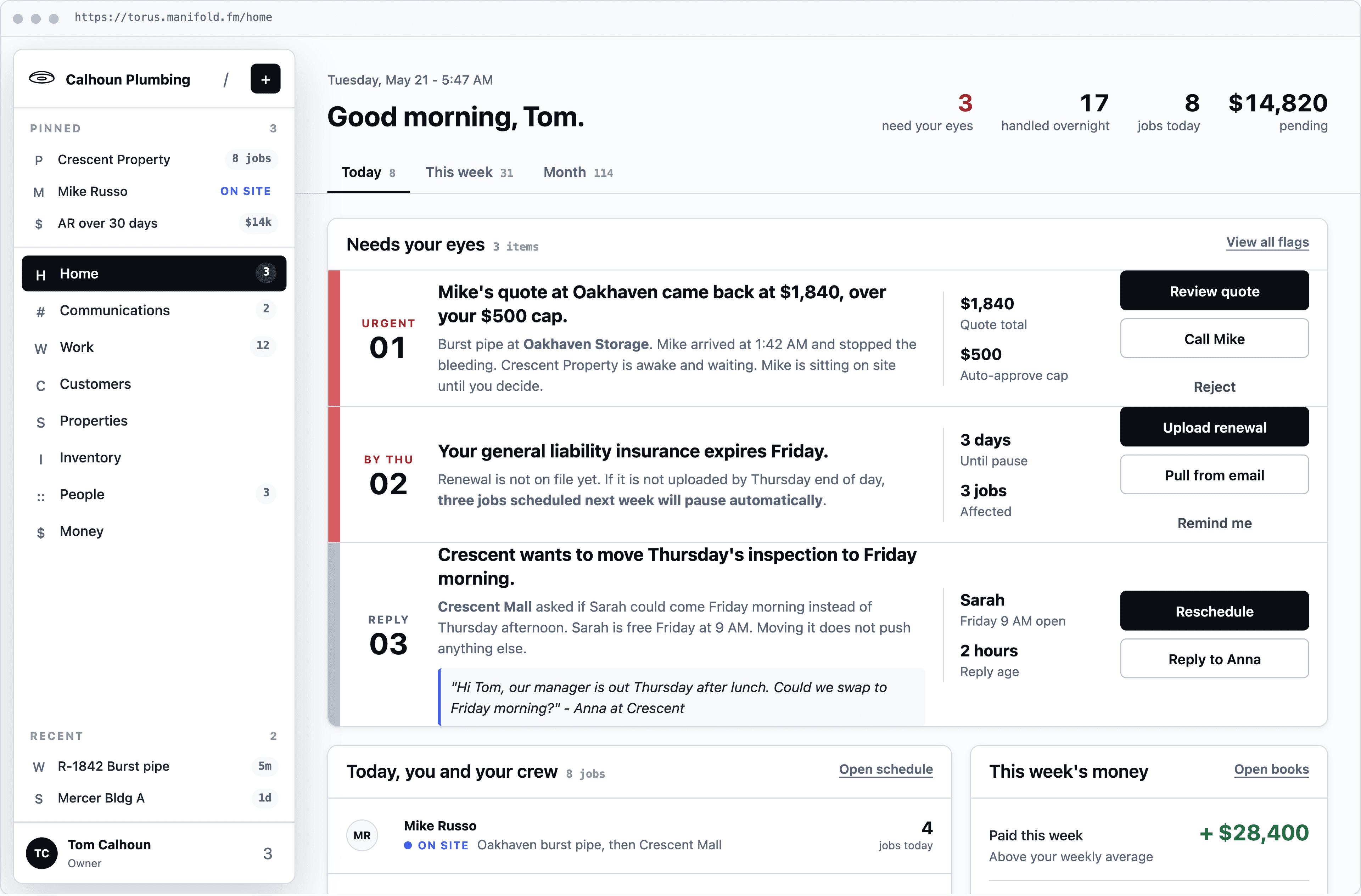This screenshot has height=896, width=1361.
Task: Open the Money section
Action: pyautogui.click(x=154, y=531)
